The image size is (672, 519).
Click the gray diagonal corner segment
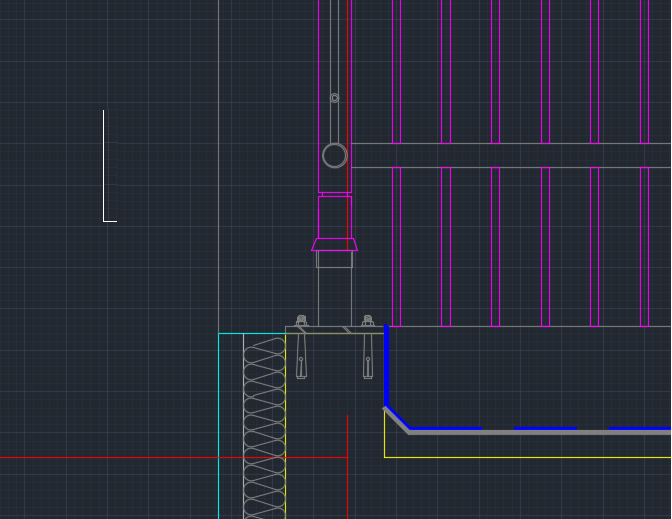pyautogui.click(x=396, y=420)
